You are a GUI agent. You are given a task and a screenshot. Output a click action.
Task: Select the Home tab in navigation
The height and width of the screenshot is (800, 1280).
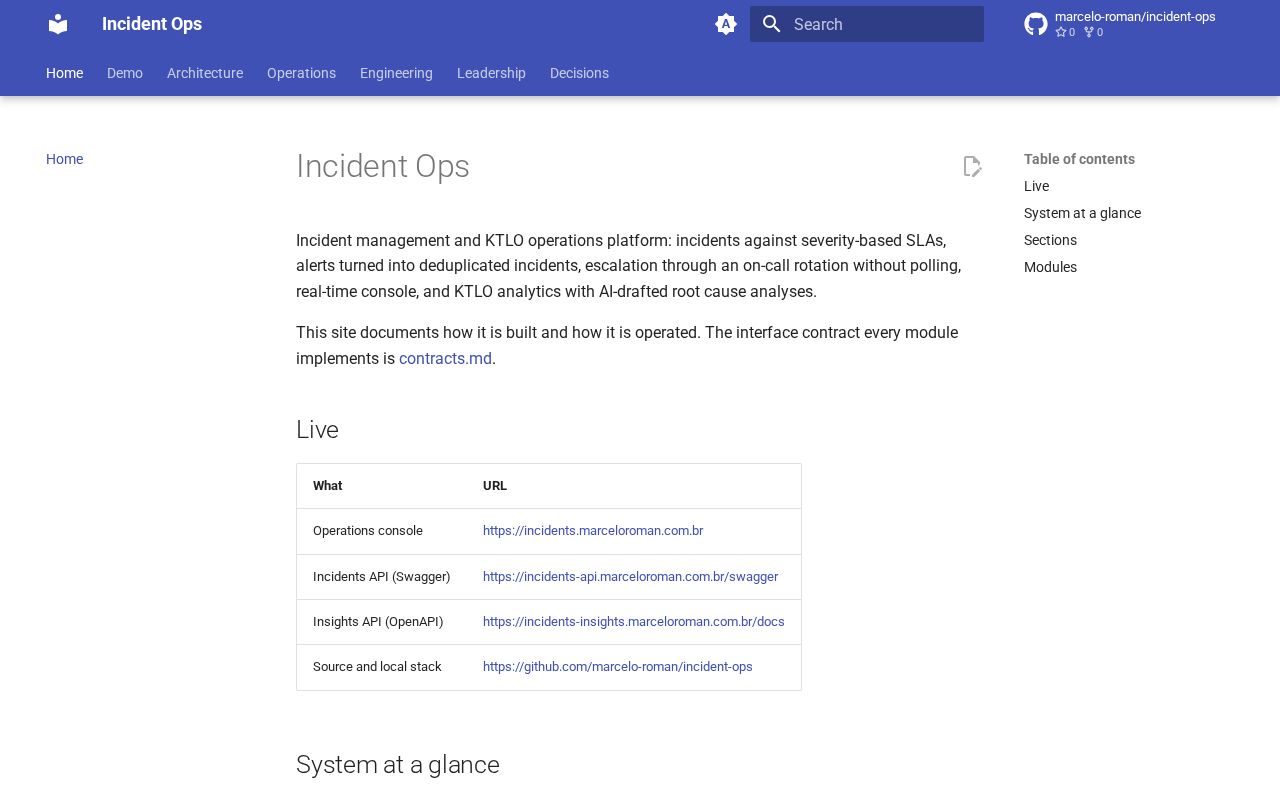click(x=64, y=73)
